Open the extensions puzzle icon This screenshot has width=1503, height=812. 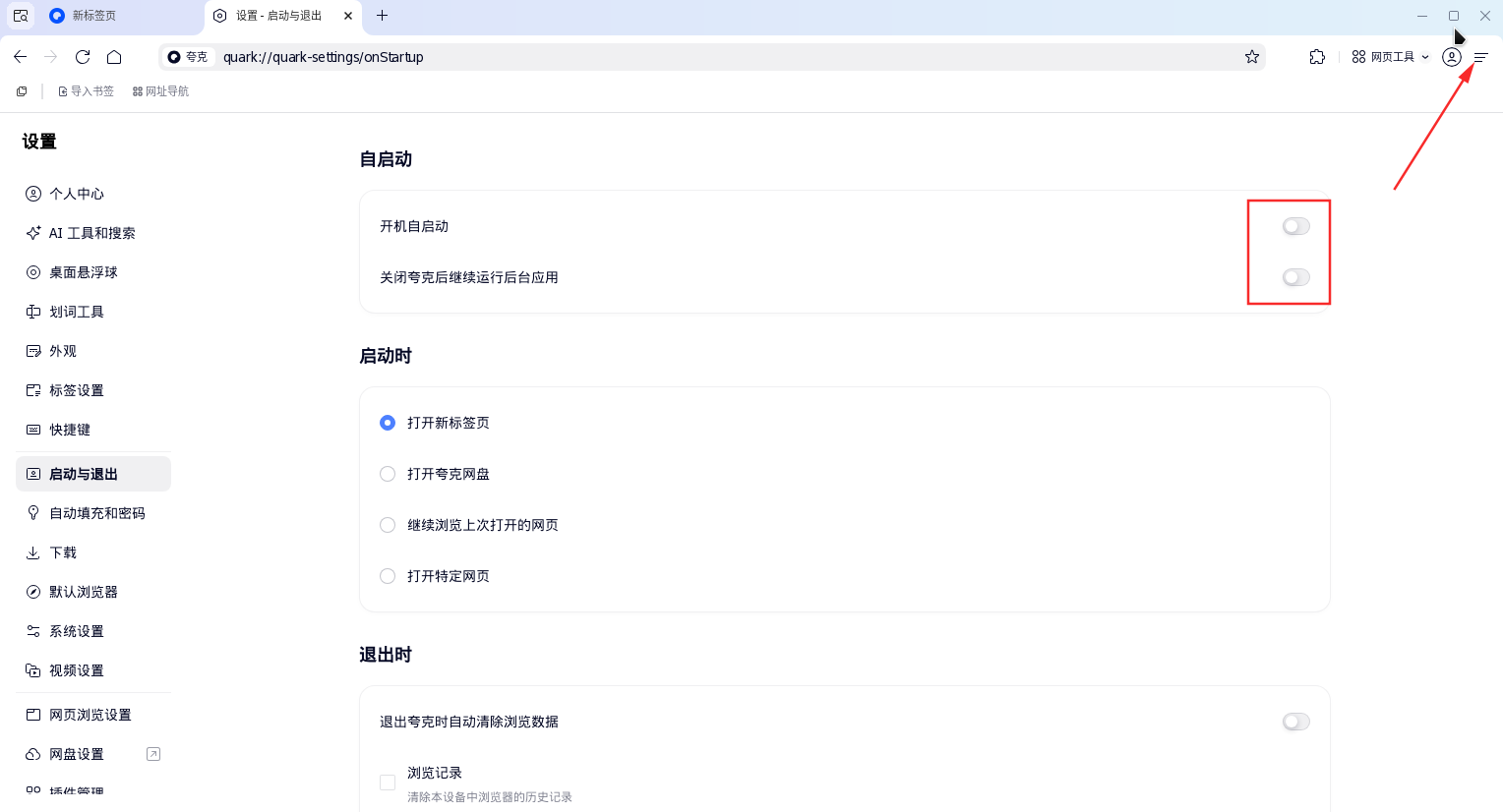[1317, 57]
